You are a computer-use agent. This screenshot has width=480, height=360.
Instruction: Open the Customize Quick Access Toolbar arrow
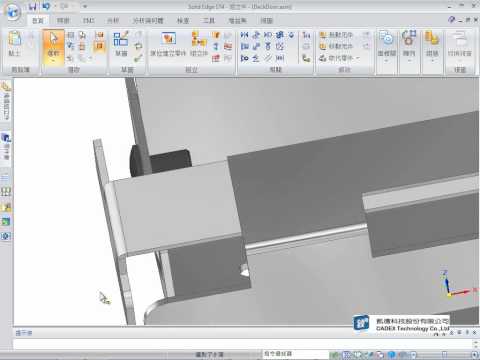pos(85,6)
